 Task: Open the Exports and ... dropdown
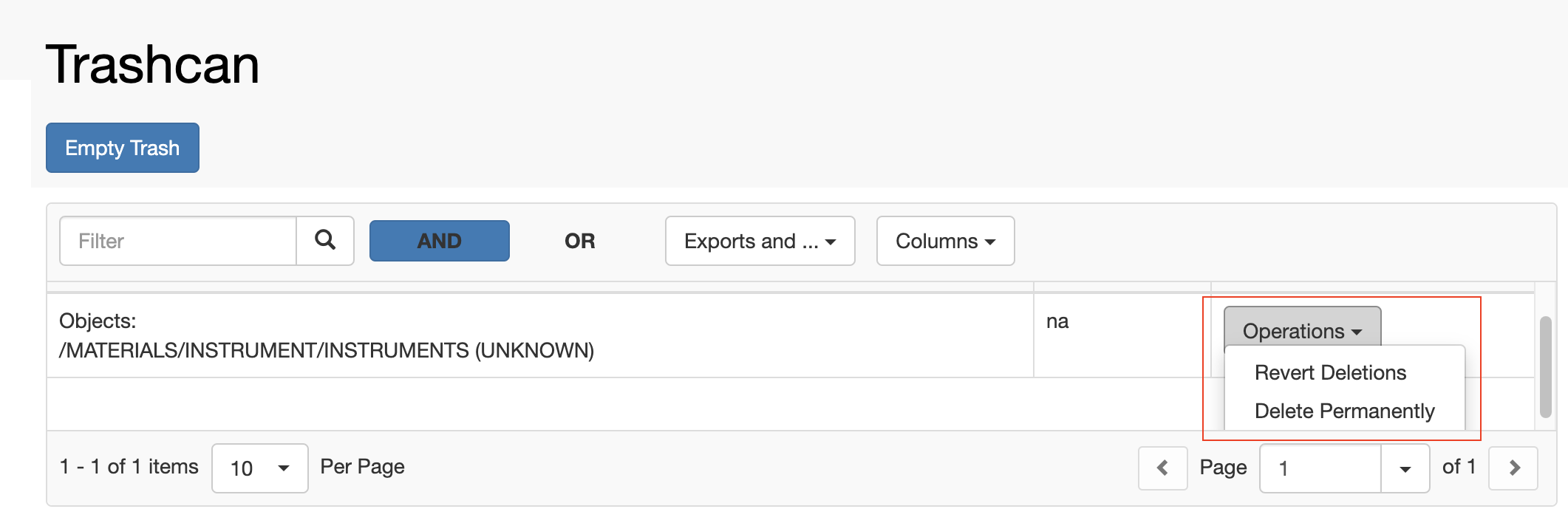[x=760, y=241]
